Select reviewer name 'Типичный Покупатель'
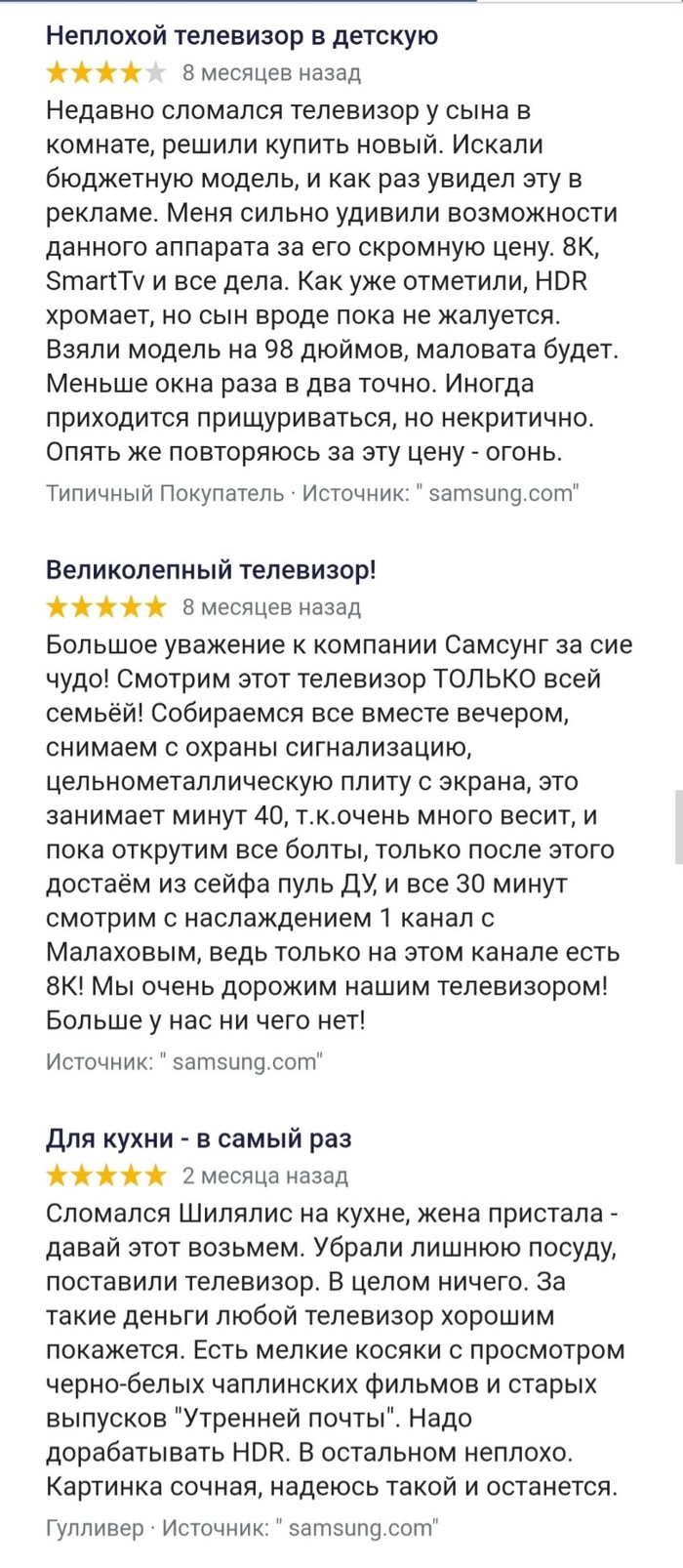Viewport: 683px width, 1568px height. 165,493
